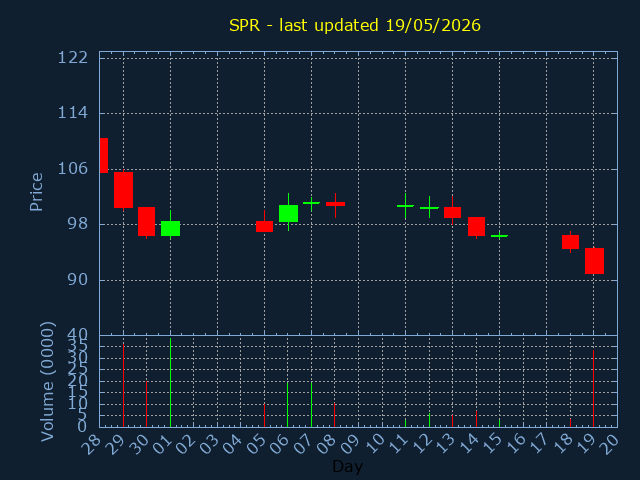Select the red candlestick for day 13

(x=452, y=212)
